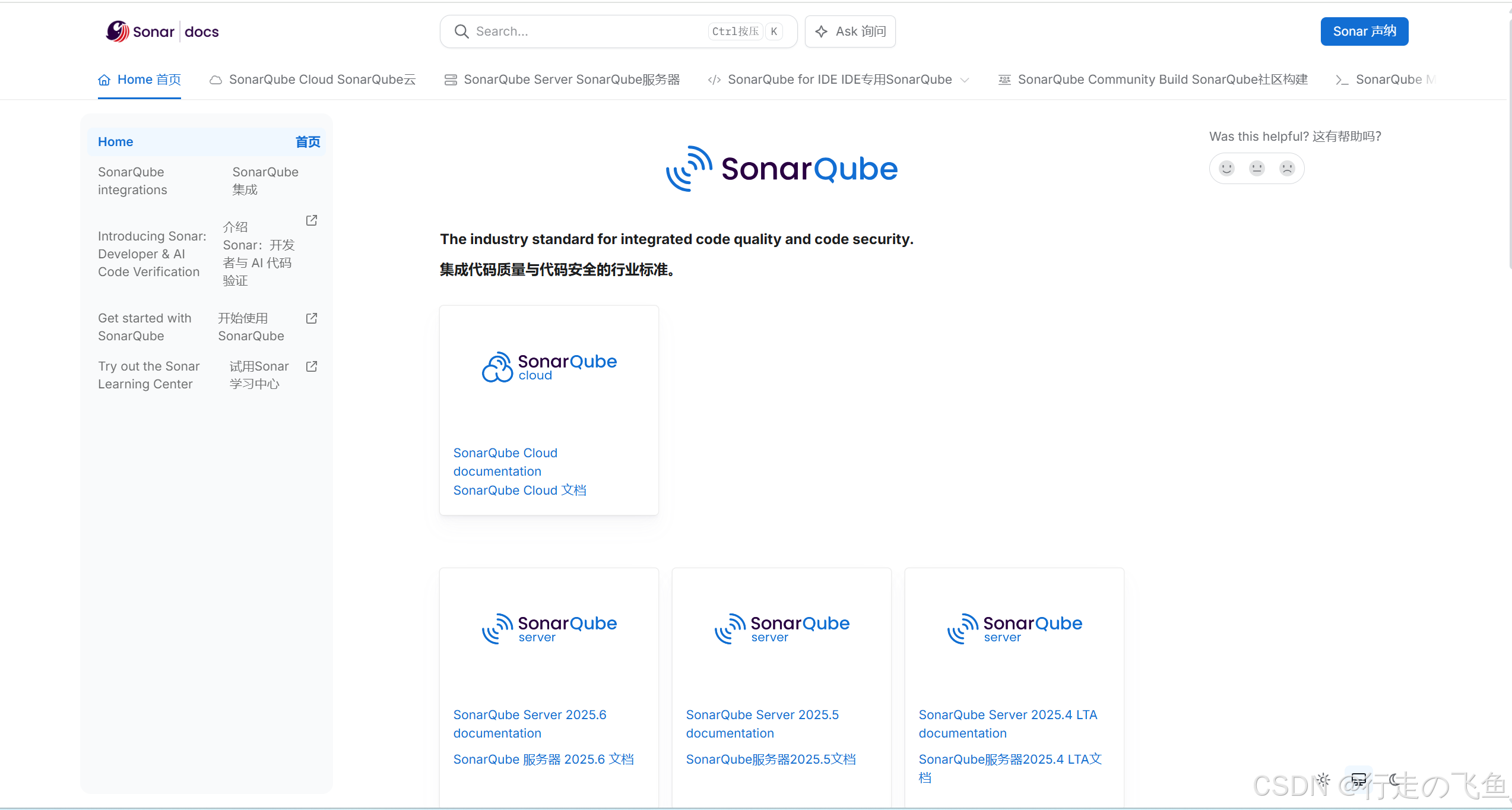
Task: Select system theme monitor icon
Action: [1359, 779]
